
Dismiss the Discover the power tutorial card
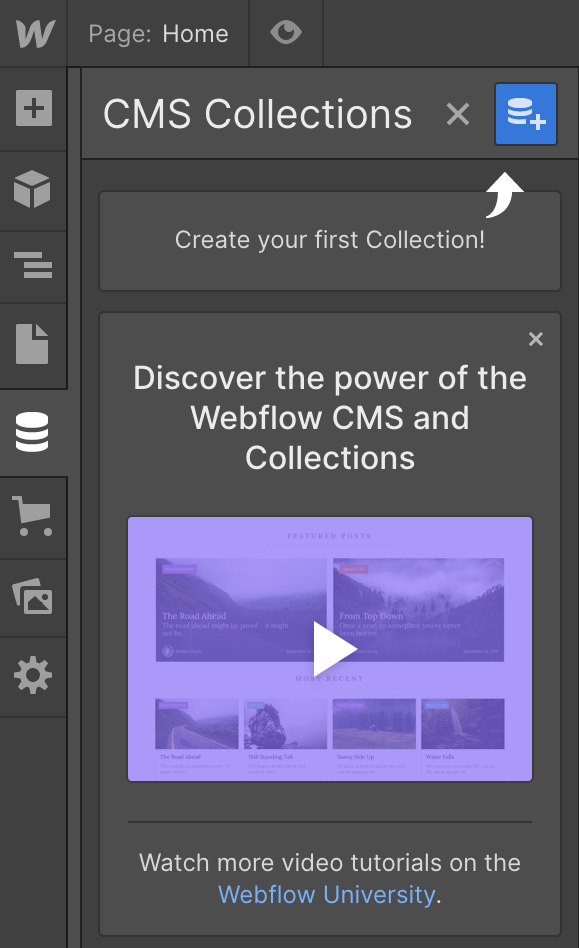(x=536, y=339)
